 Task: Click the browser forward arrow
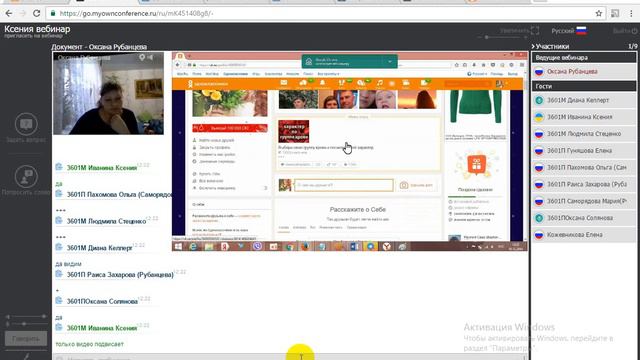(x=22, y=13)
